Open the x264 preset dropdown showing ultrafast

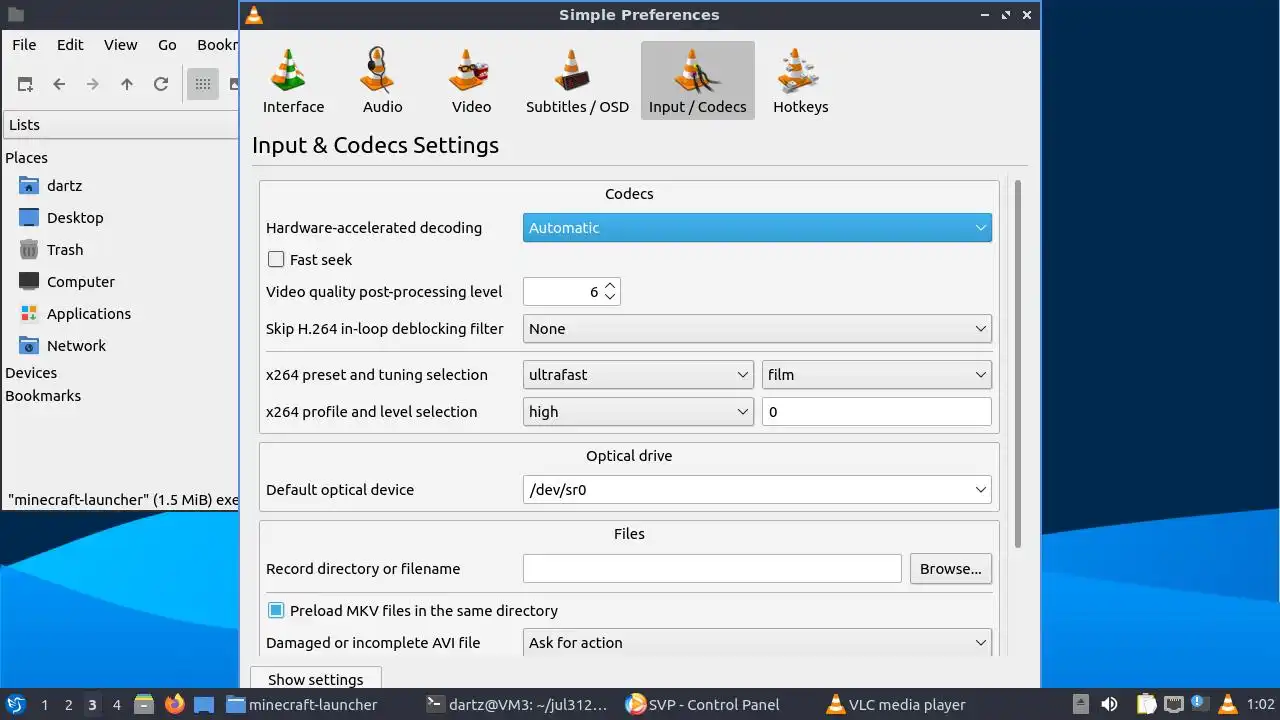(638, 375)
